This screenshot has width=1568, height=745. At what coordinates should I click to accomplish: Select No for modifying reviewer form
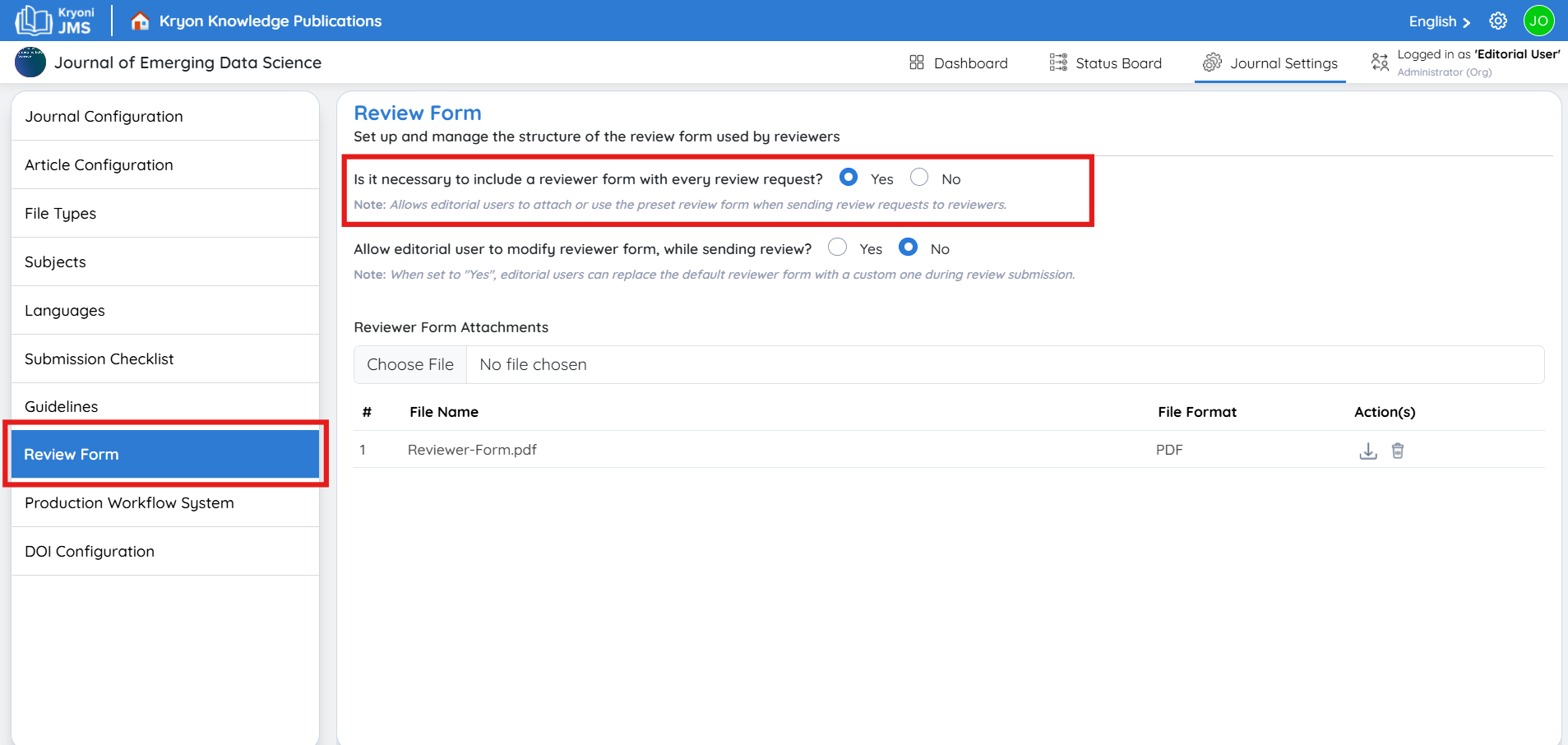[908, 248]
